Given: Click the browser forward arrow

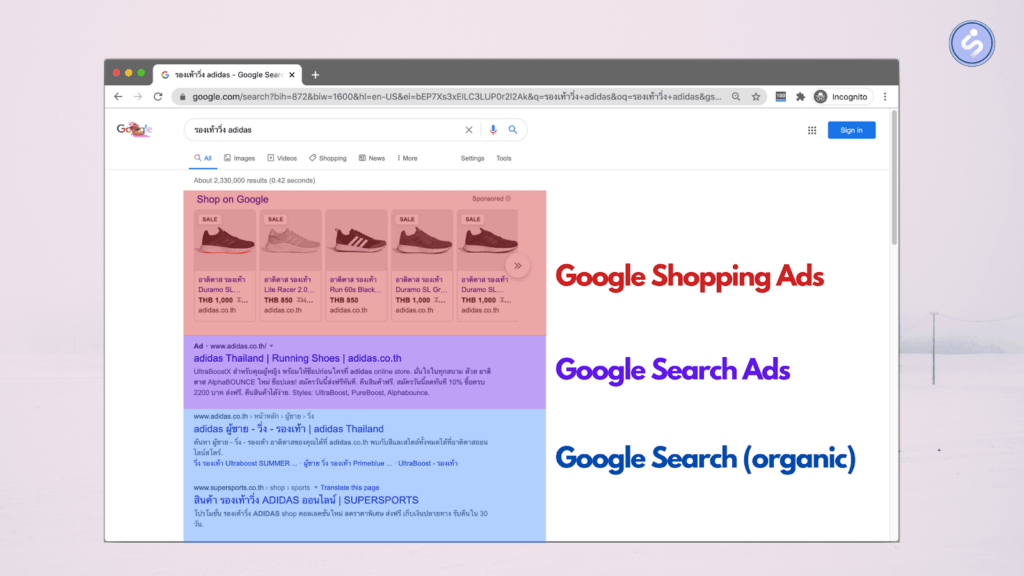Looking at the screenshot, I should coord(138,97).
